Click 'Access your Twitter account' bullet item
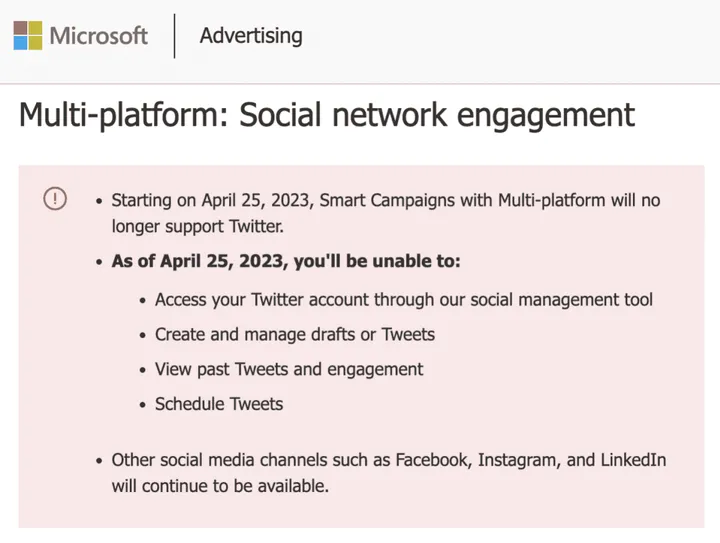The width and height of the screenshot is (720, 543). (x=404, y=300)
